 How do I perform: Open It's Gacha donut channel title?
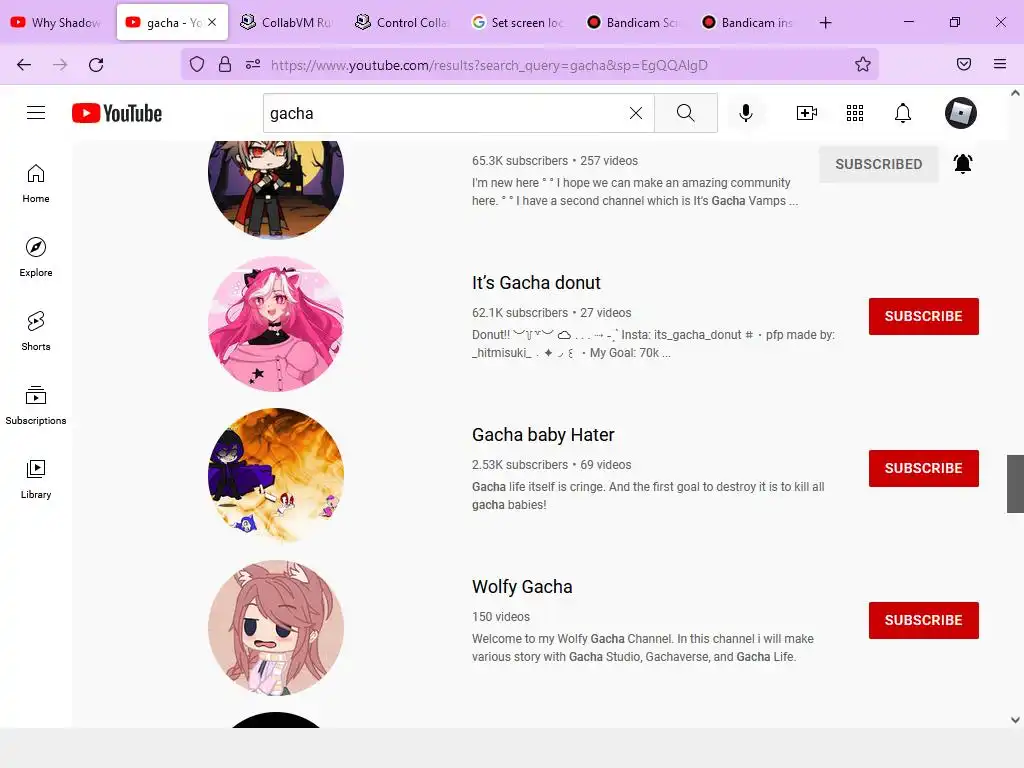[536, 283]
